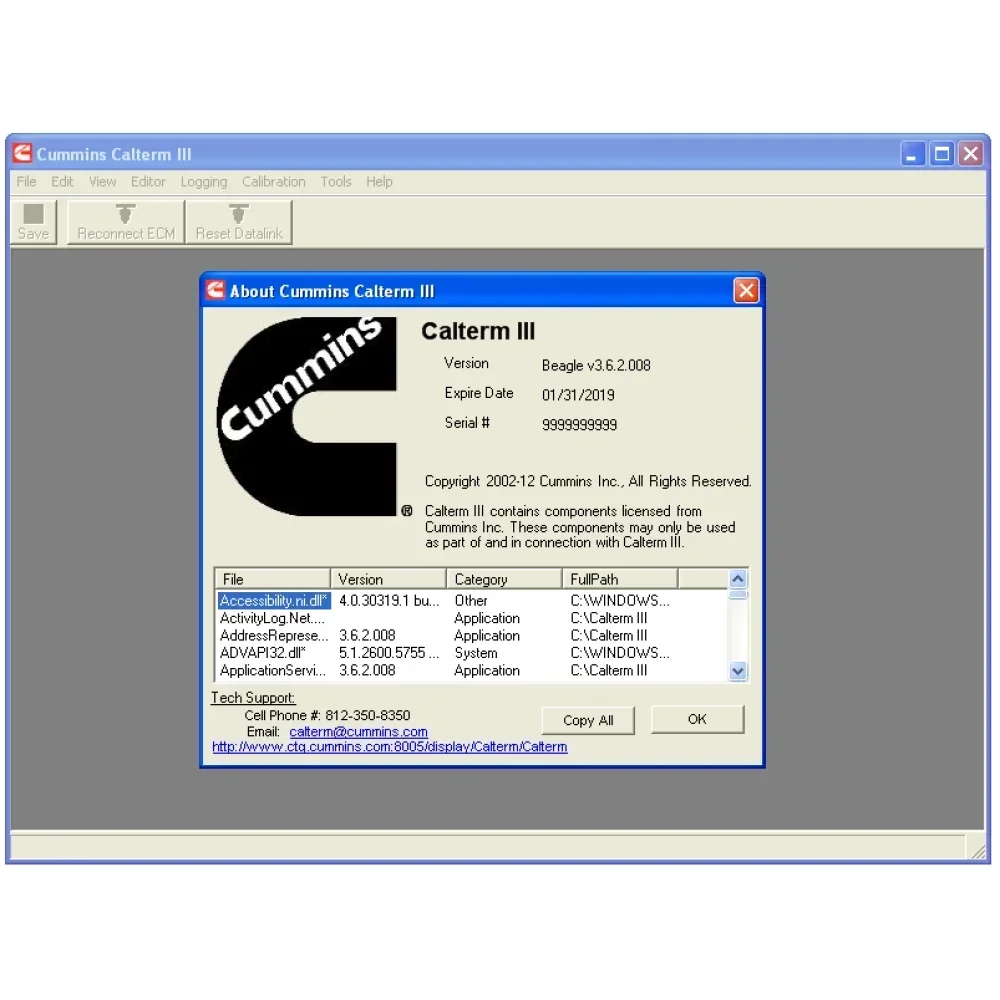Click the FullPath column header
This screenshot has width=1000, height=1000.
coord(620,579)
